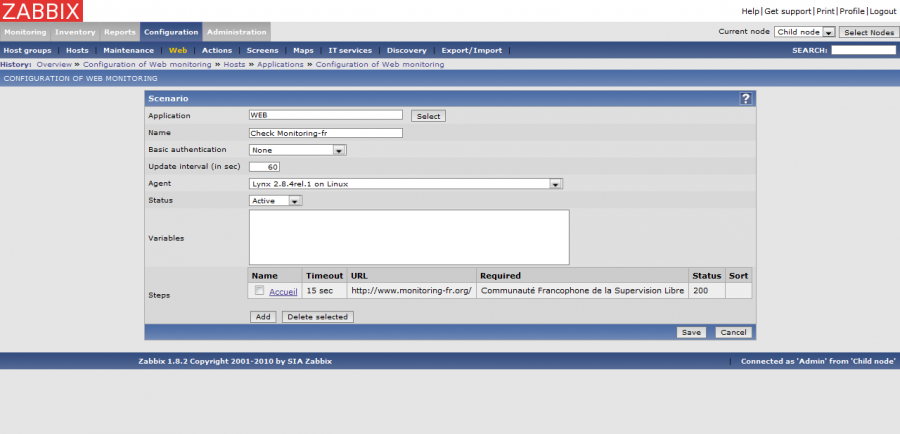The width and height of the screenshot is (900, 434).
Task: Open the Current node dropdown
Action: point(805,32)
